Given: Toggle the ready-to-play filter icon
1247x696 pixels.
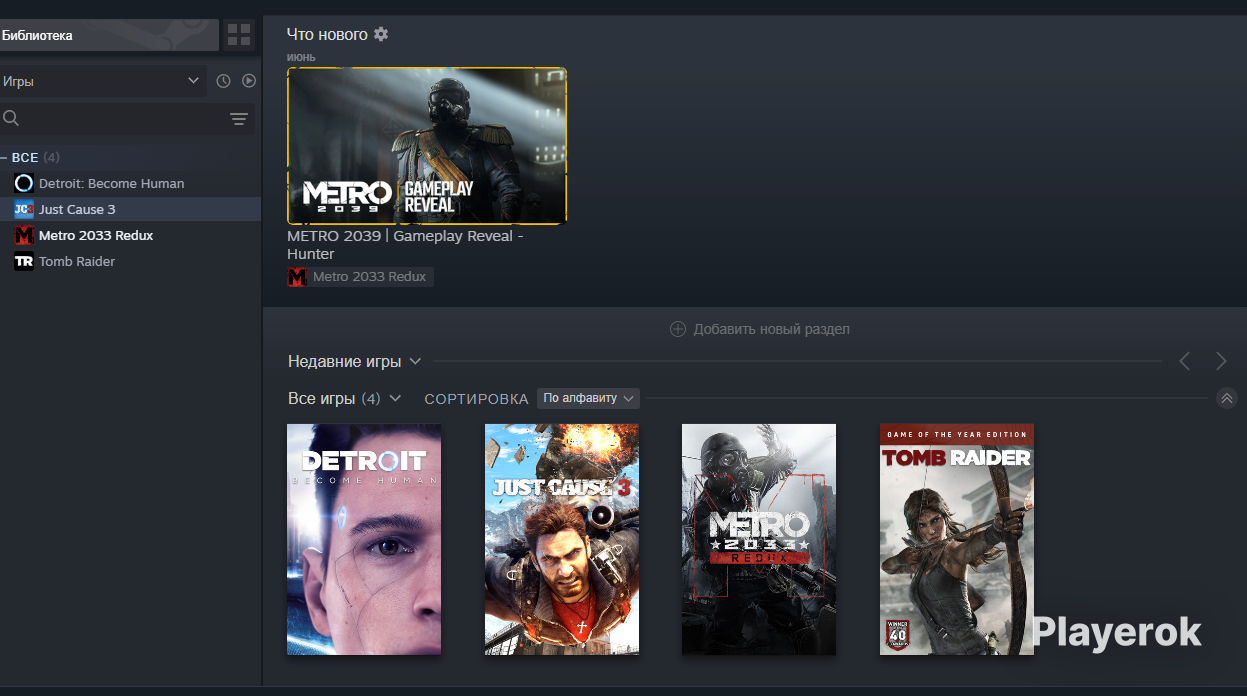Looking at the screenshot, I should 249,81.
